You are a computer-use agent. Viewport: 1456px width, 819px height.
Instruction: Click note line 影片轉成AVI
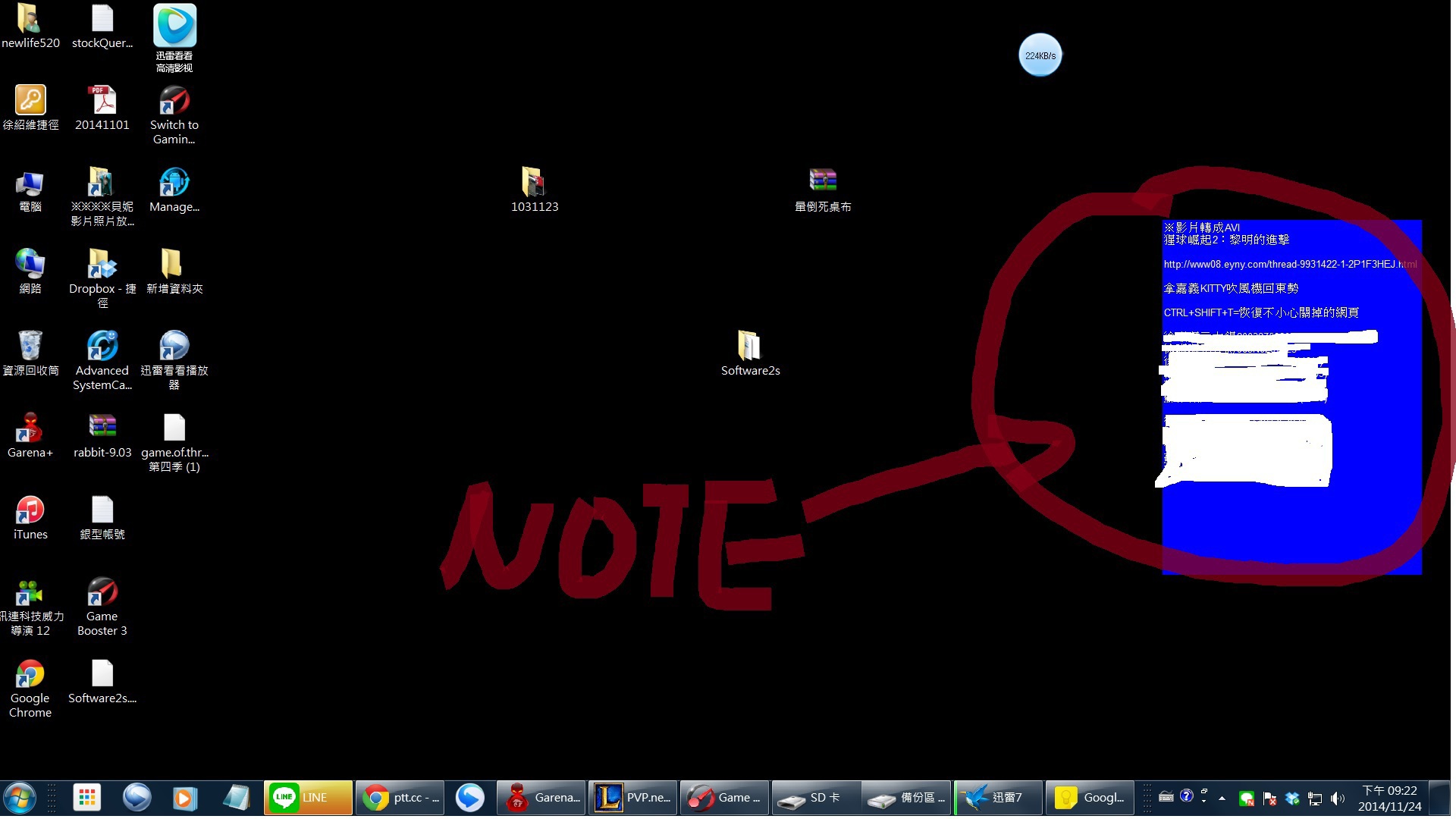[1202, 227]
